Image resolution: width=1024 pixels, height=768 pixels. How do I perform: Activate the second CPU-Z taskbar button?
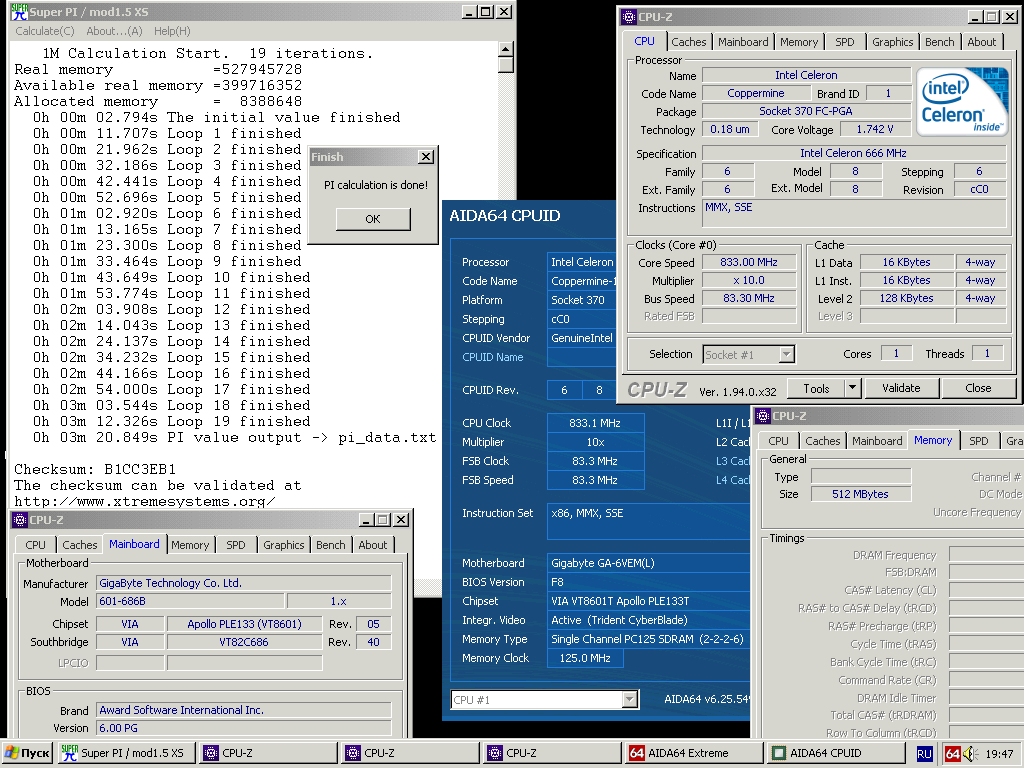[410, 753]
